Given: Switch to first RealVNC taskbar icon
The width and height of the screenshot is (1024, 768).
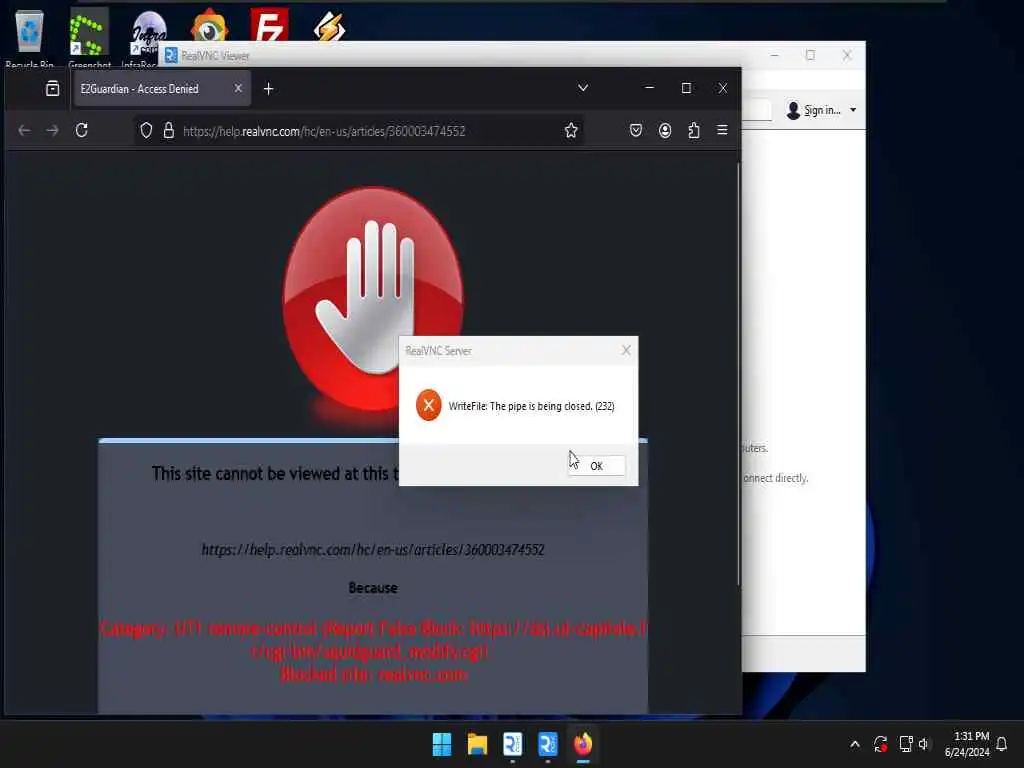Looking at the screenshot, I should (513, 744).
